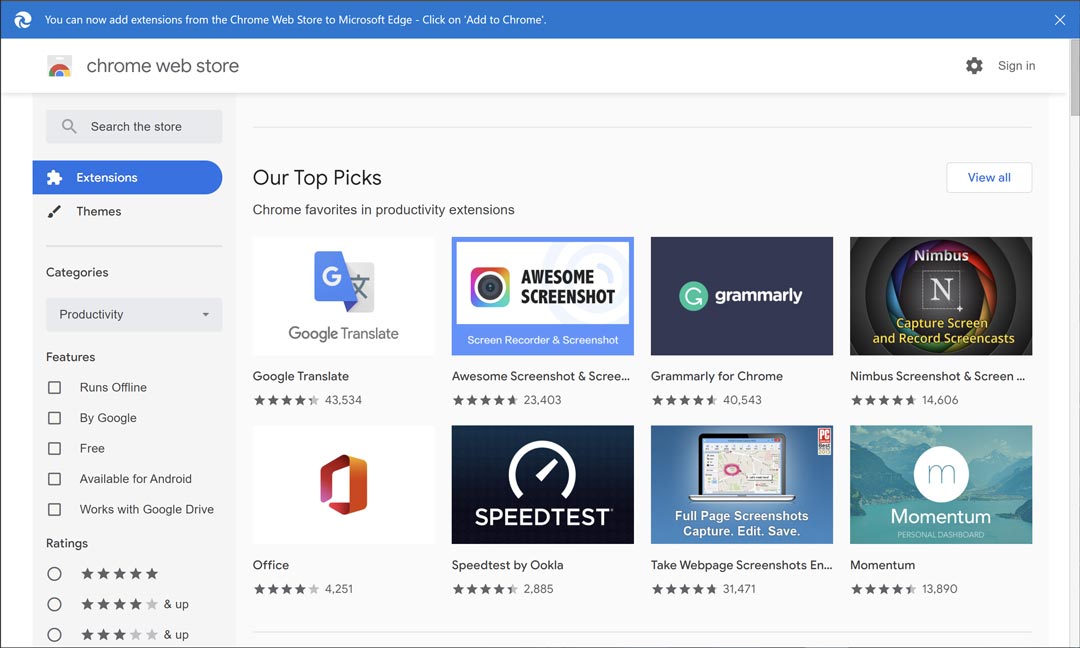
Task: Check the By Google filter
Action: point(54,417)
